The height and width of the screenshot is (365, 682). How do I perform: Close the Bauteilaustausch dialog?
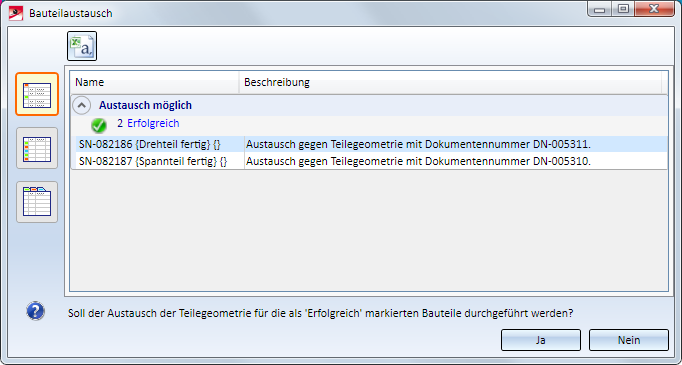[x=654, y=9]
